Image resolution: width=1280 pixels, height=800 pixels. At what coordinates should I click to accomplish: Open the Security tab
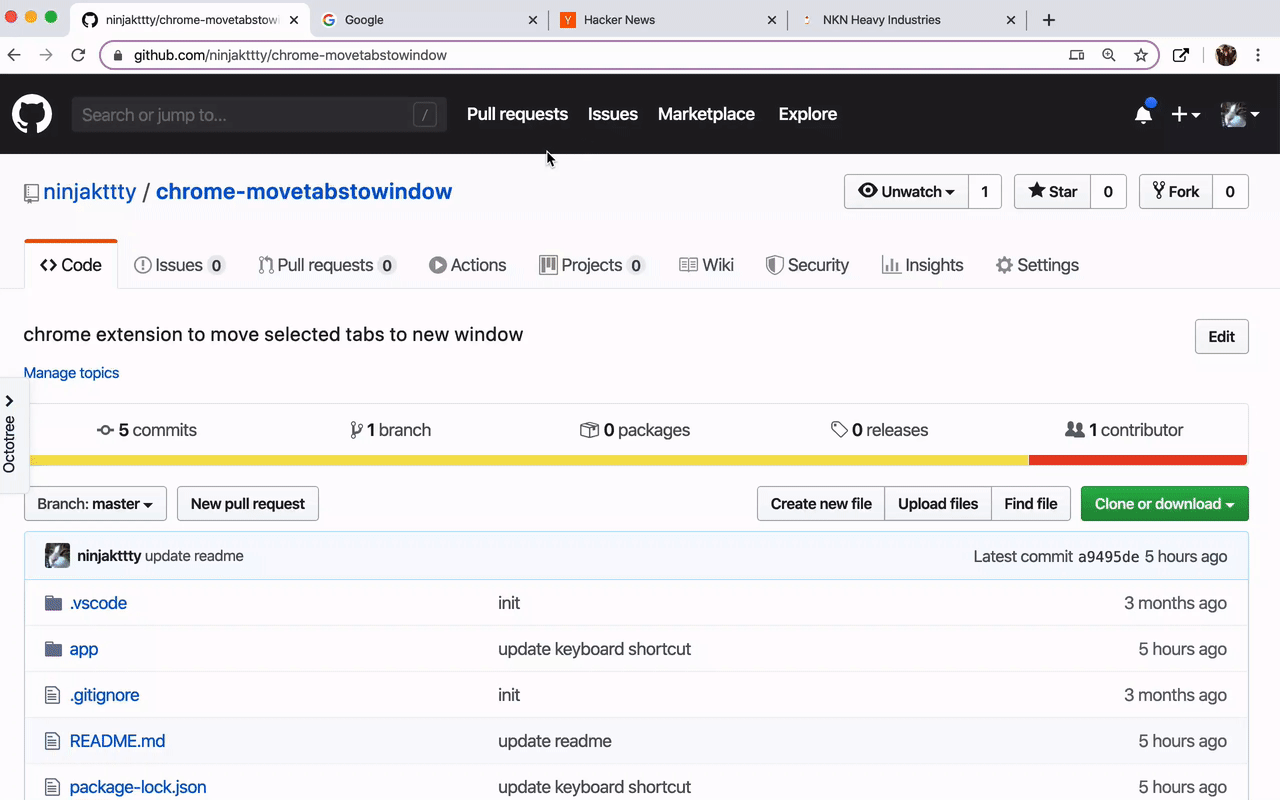[x=807, y=265]
